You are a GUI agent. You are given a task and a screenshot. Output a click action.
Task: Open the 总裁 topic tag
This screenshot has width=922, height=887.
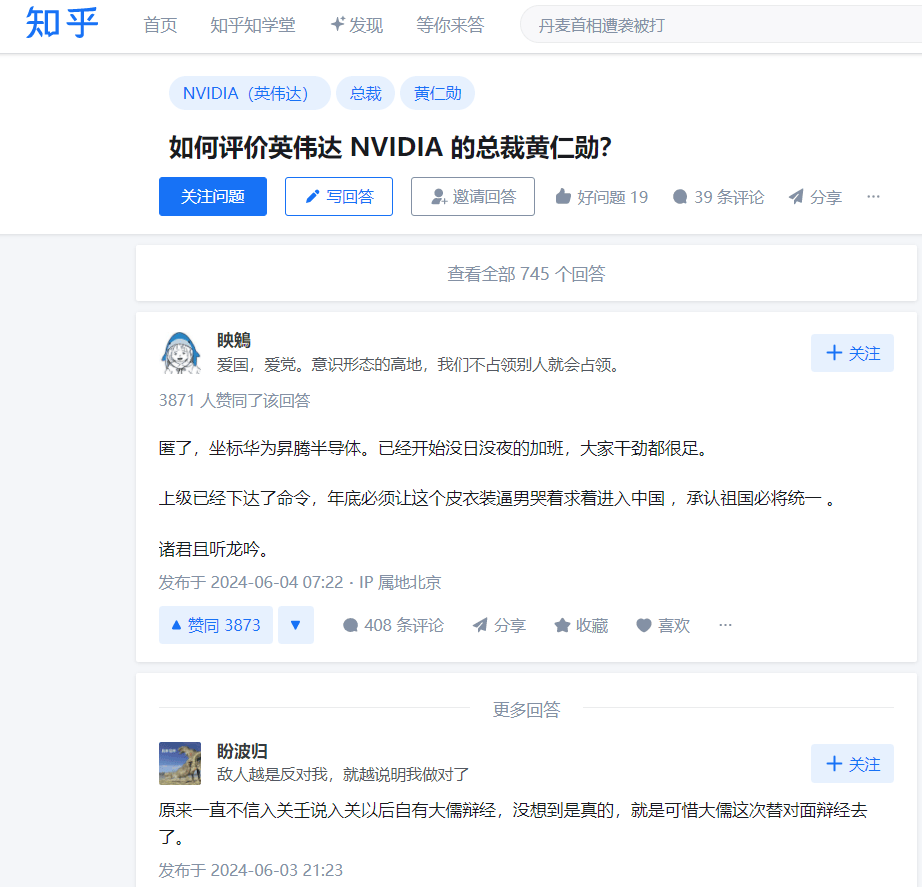[365, 94]
